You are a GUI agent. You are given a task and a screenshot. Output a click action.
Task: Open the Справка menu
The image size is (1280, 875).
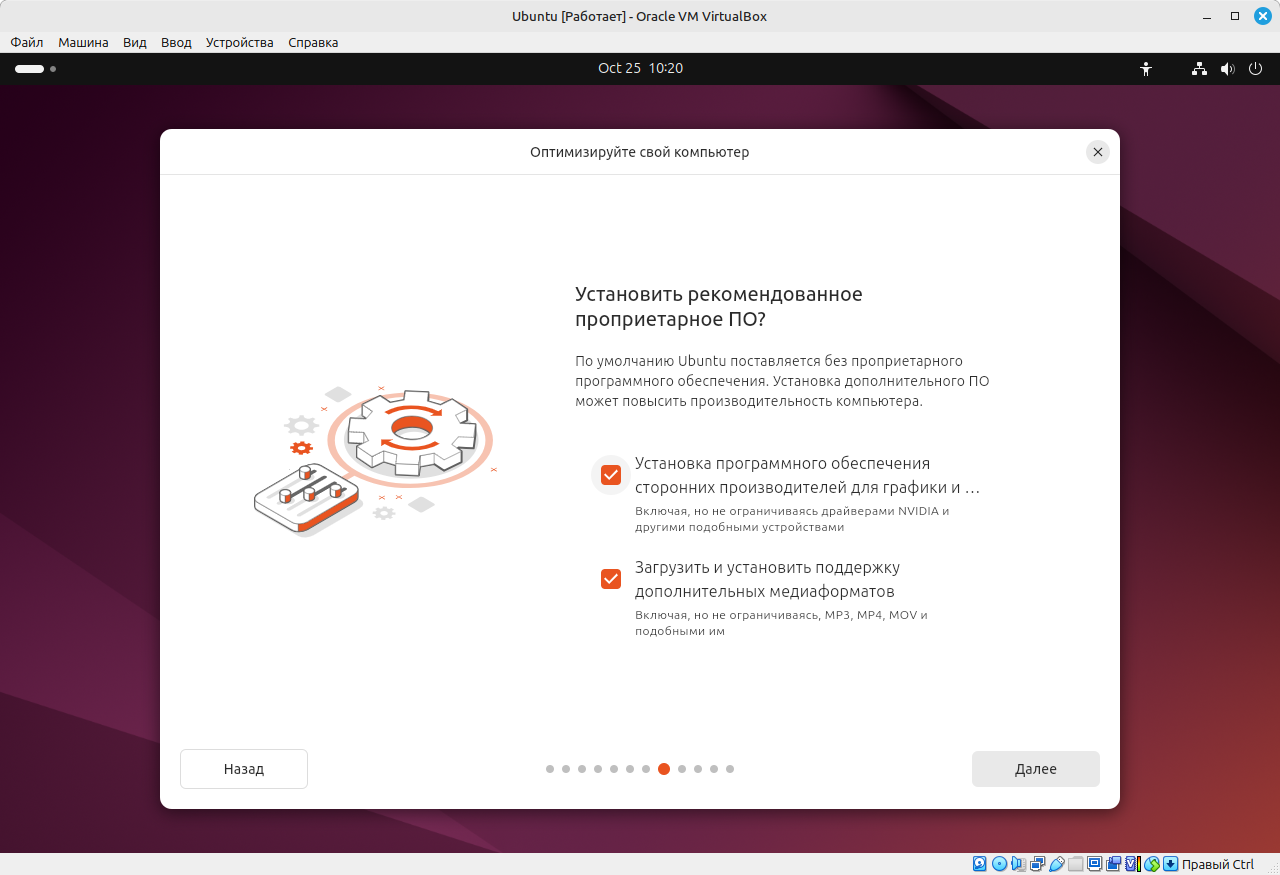313,42
